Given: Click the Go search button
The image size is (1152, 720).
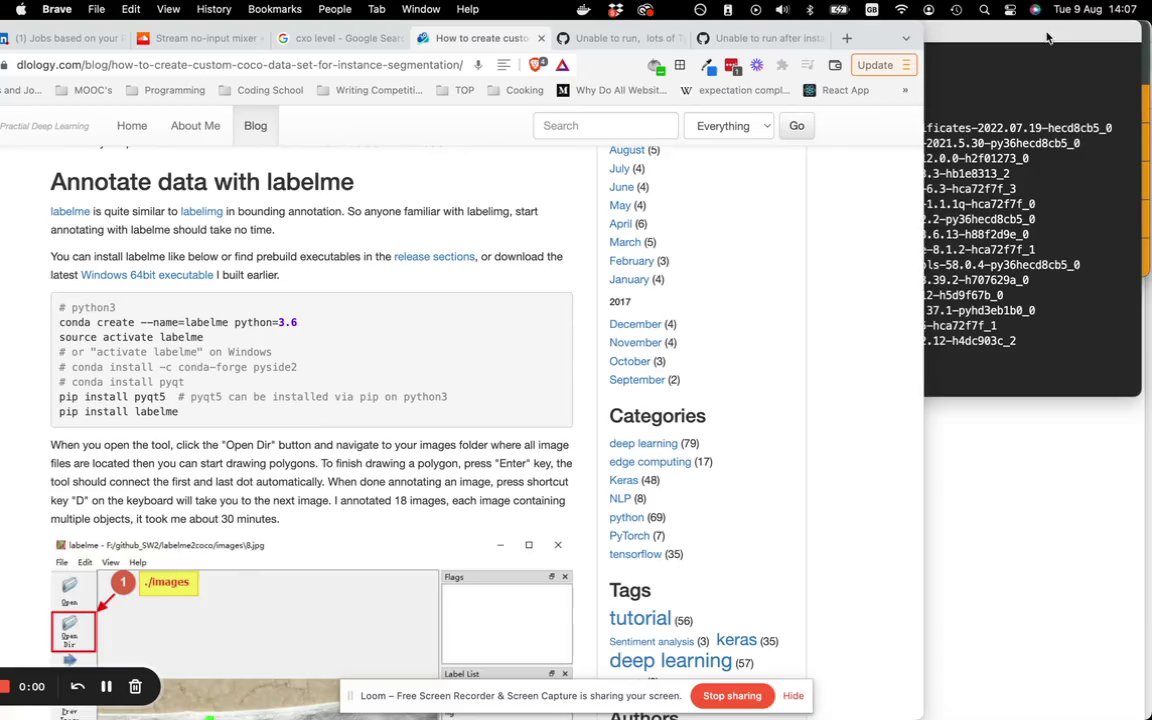Looking at the screenshot, I should point(796,126).
